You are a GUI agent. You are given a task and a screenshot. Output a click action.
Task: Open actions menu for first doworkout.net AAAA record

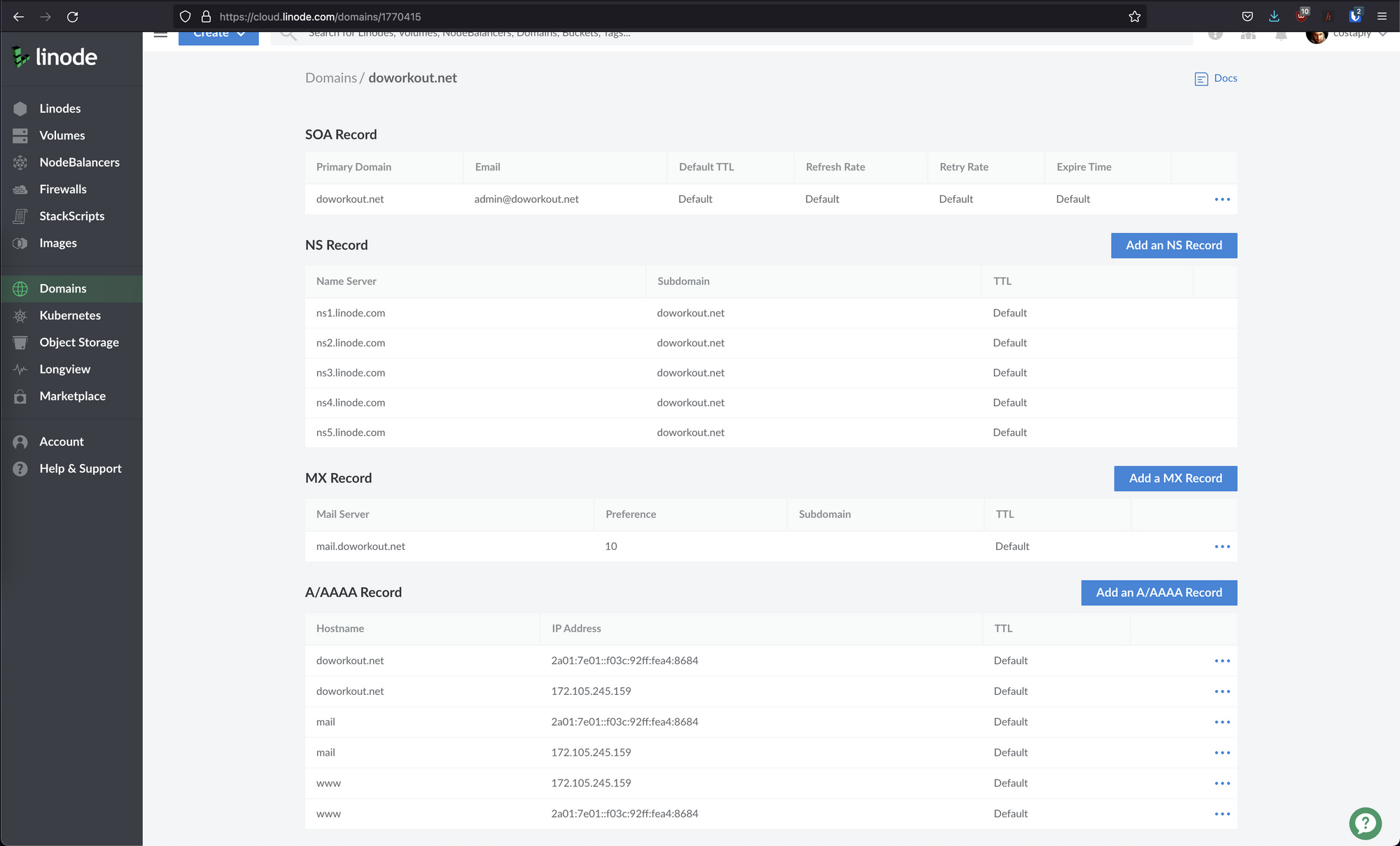(1222, 661)
